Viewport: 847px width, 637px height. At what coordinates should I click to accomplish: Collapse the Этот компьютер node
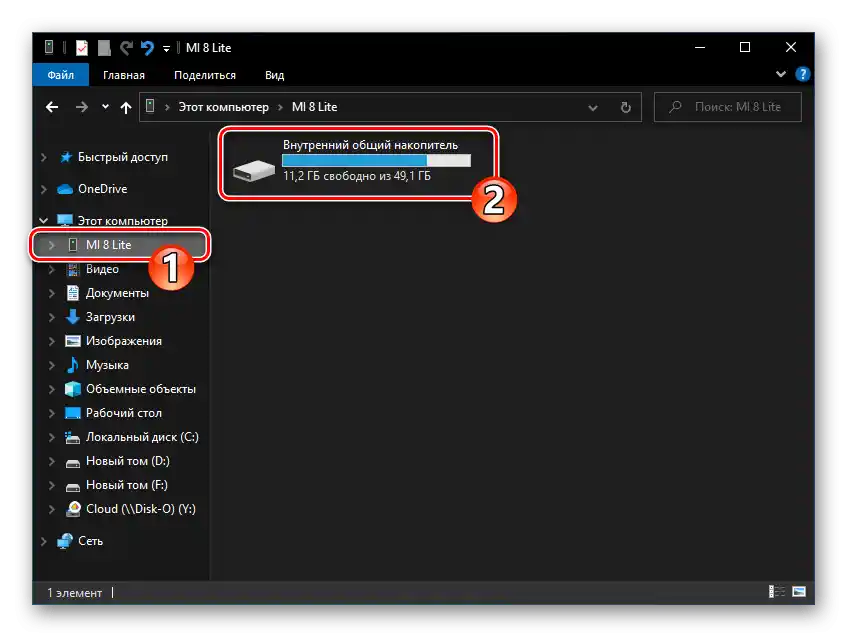[x=44, y=220]
